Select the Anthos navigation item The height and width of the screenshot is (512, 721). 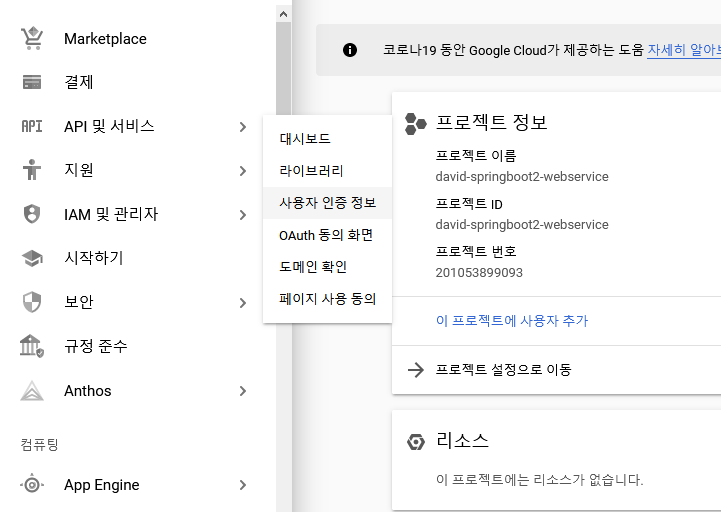138,391
